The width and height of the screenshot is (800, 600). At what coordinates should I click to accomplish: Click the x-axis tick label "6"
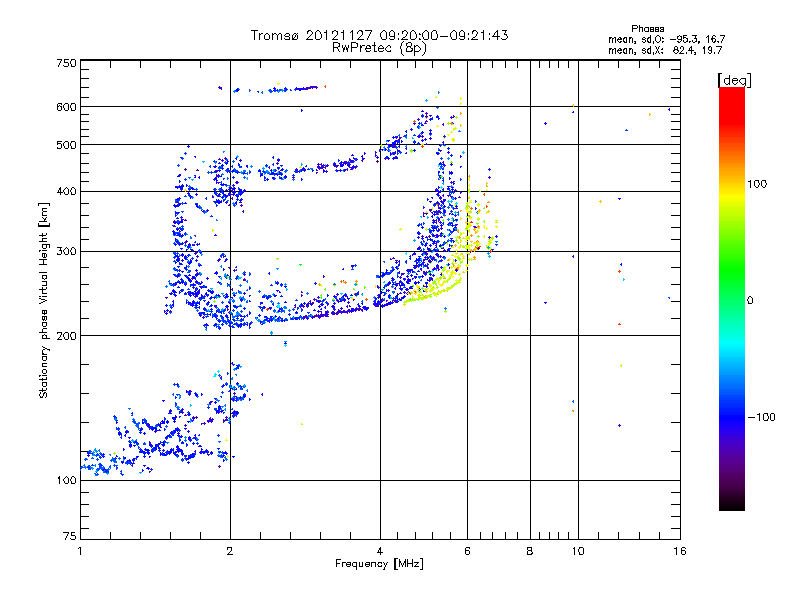tap(467, 551)
